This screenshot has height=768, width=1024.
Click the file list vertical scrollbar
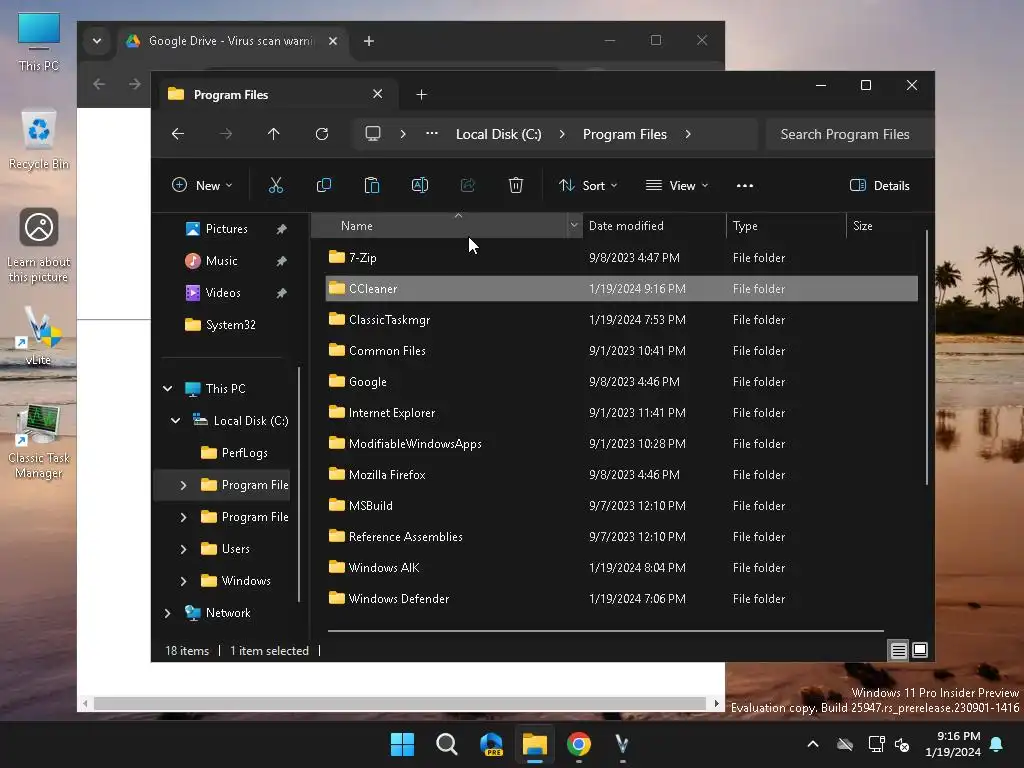[x=926, y=357]
